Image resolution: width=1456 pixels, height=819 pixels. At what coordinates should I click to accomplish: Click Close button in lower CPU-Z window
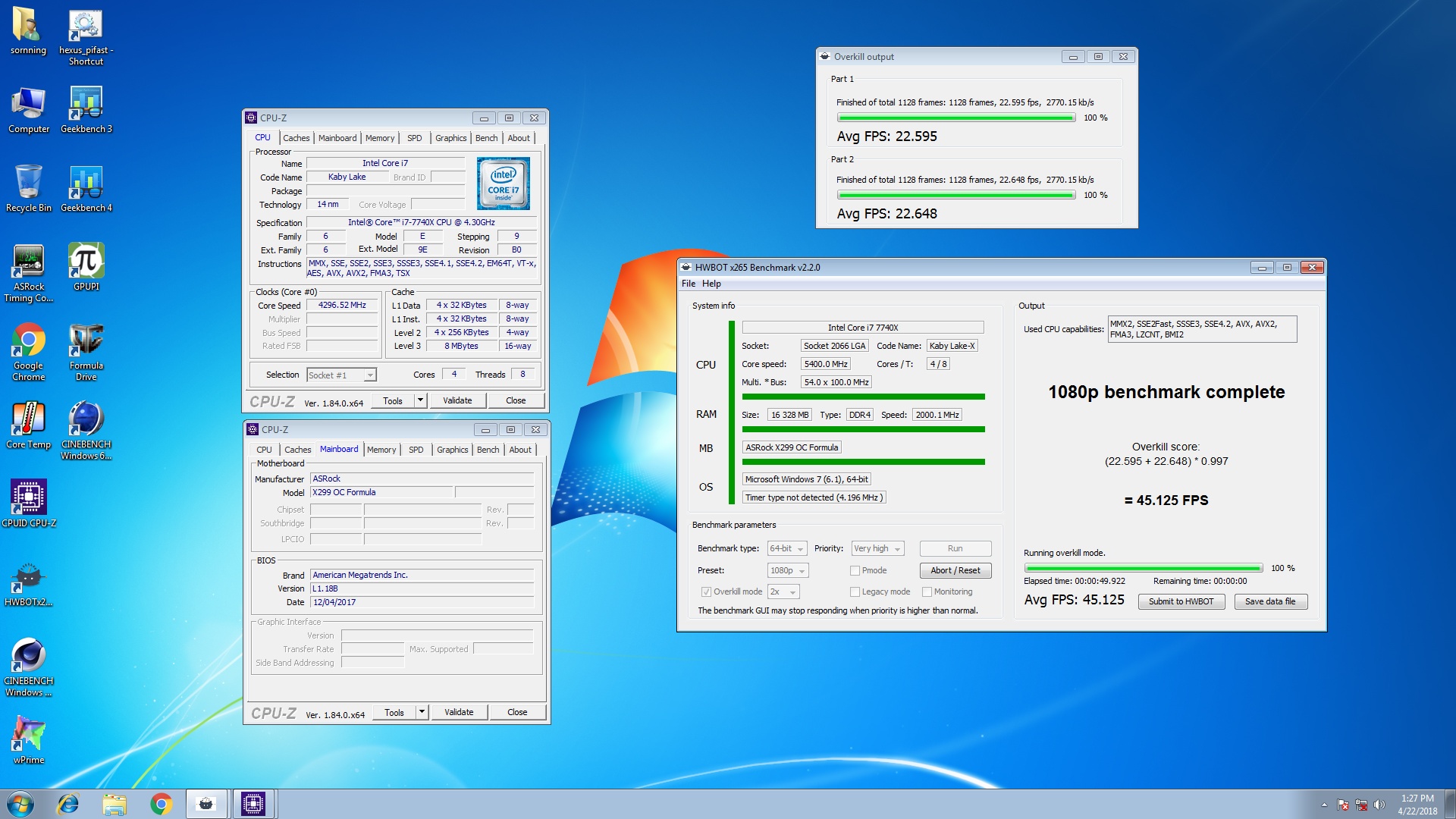[x=517, y=712]
